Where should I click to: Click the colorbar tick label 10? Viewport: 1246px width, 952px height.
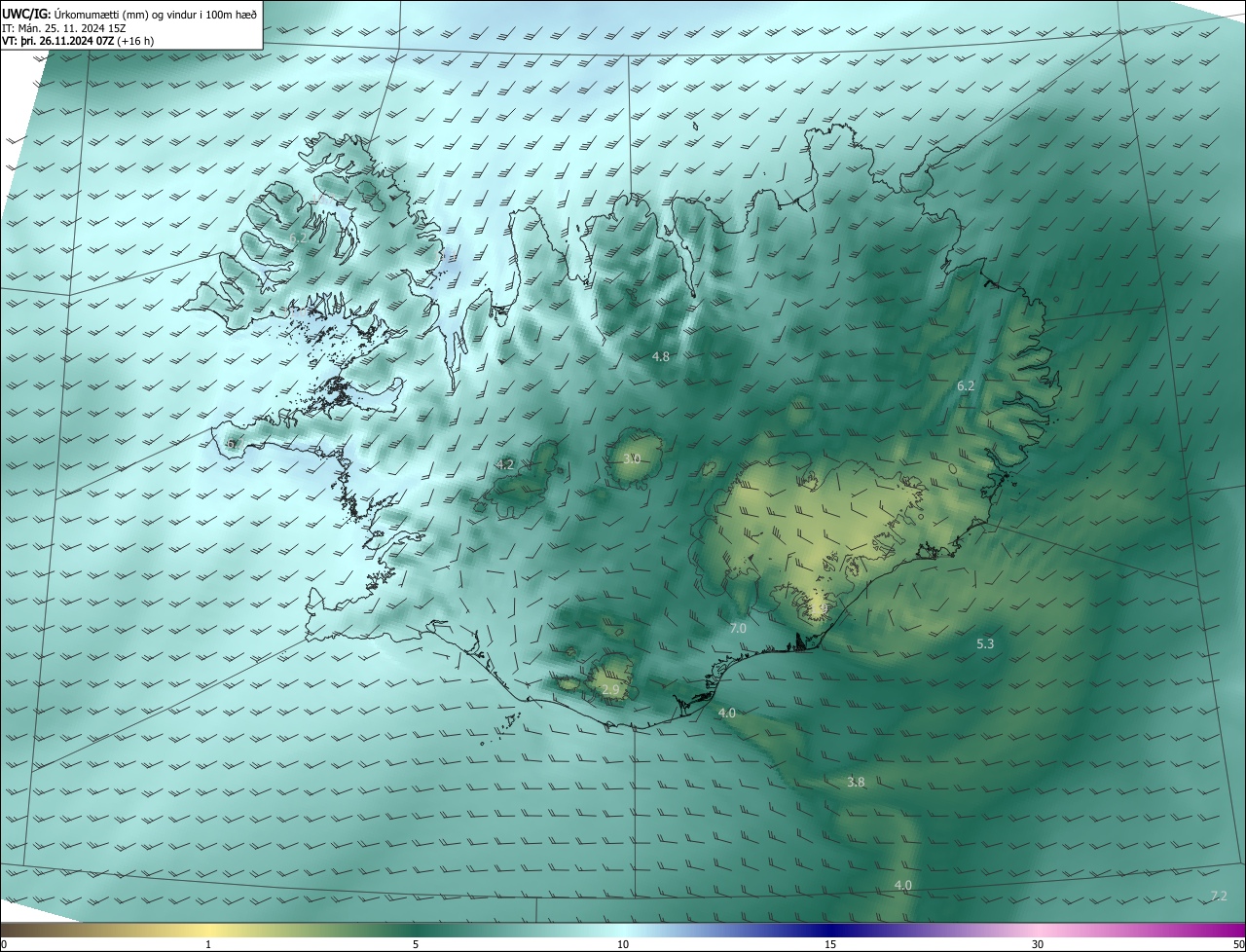coord(623,944)
